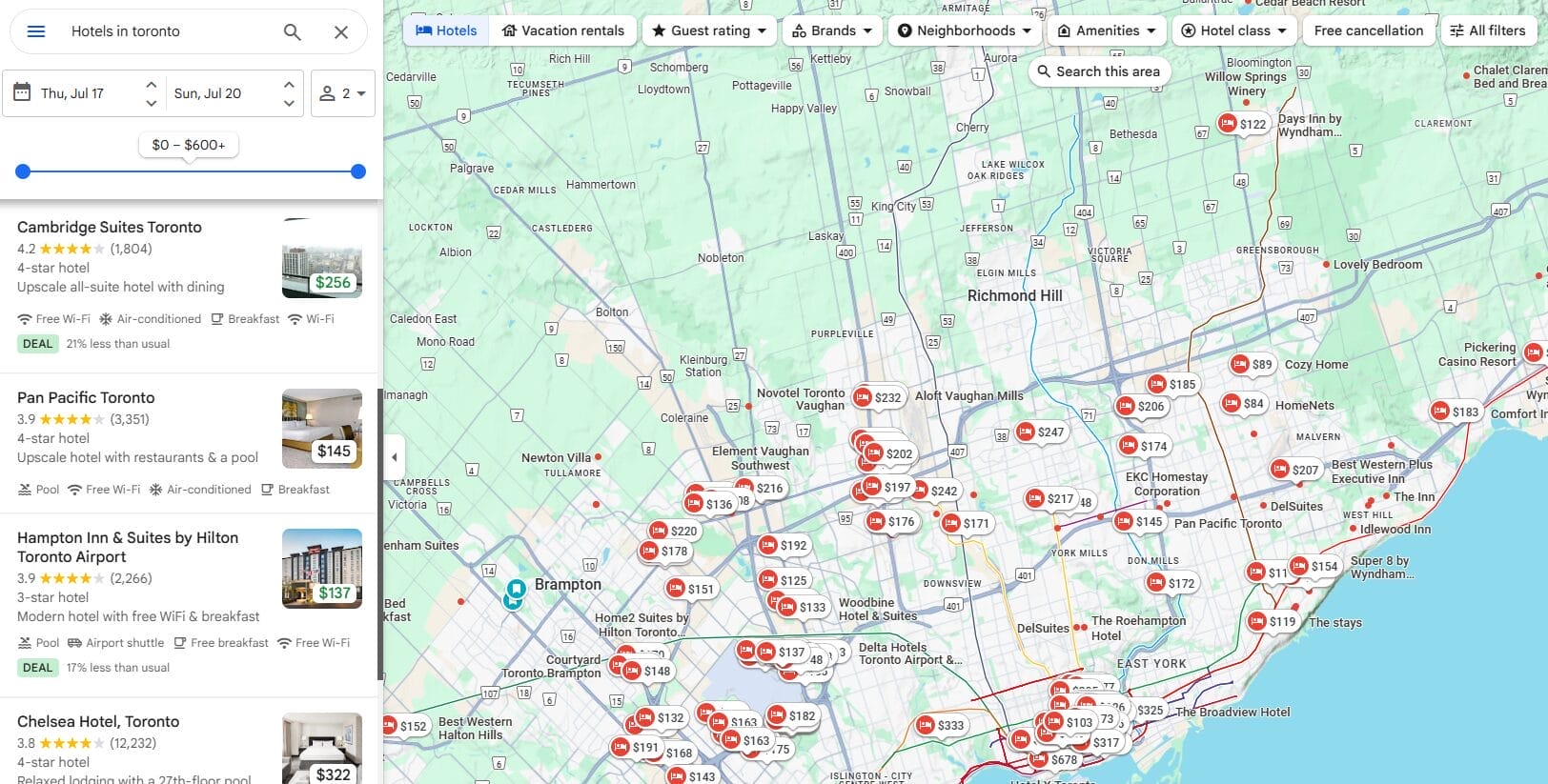Select the $122 Days Inn map pin
Image resolution: width=1548 pixels, height=784 pixels.
1243,124
